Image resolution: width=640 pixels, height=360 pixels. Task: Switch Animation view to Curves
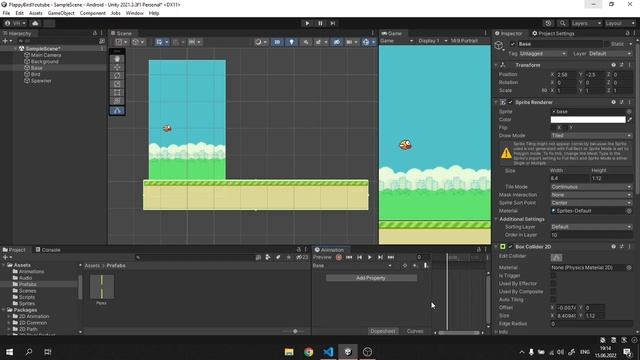pyautogui.click(x=415, y=331)
